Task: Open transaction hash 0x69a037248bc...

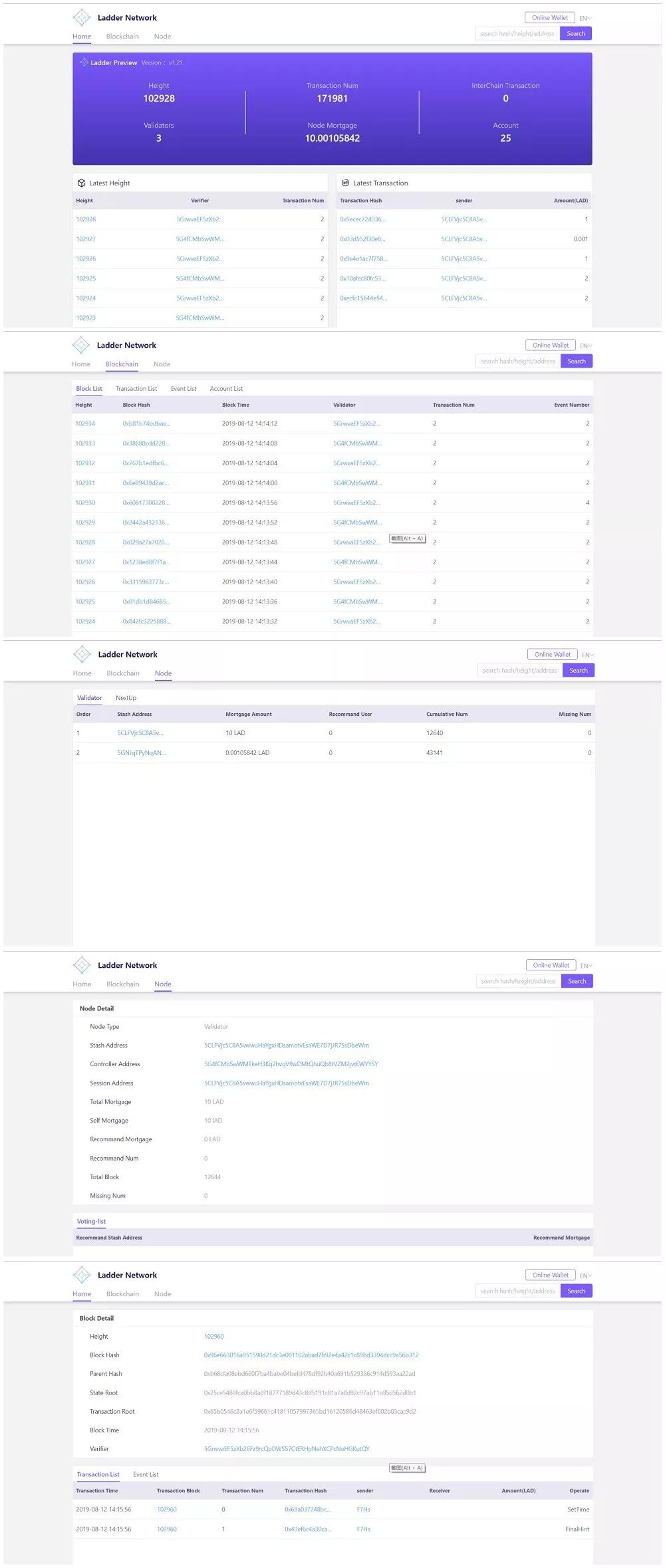Action: tap(308, 1509)
